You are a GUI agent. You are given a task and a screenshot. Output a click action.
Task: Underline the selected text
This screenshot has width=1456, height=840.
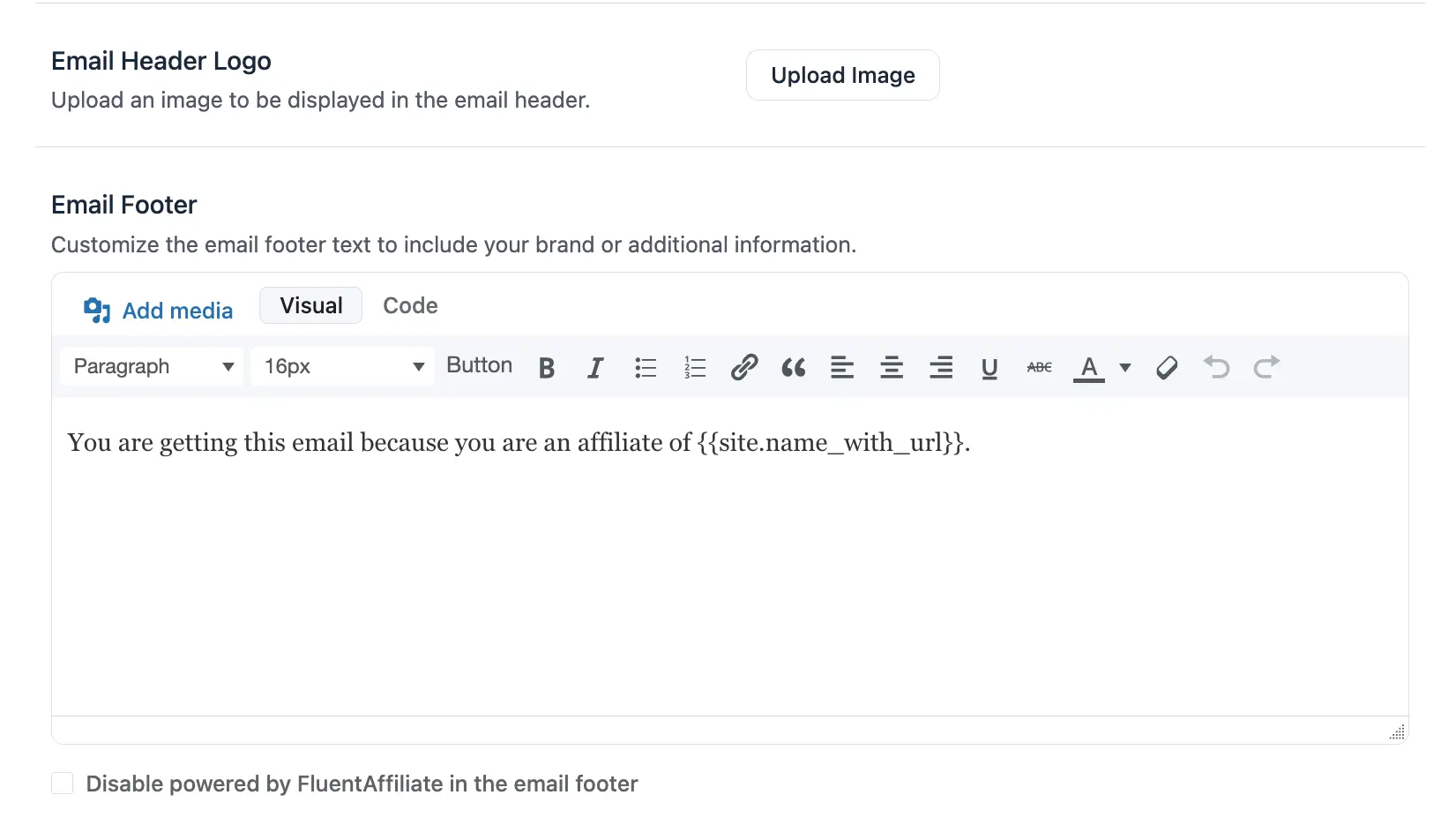[x=989, y=368]
